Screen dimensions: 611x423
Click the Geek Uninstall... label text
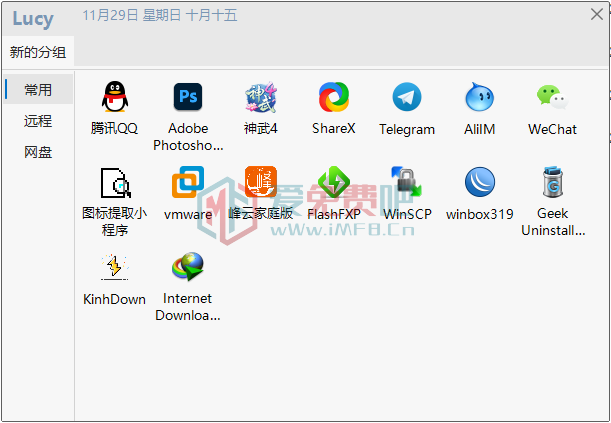point(553,222)
